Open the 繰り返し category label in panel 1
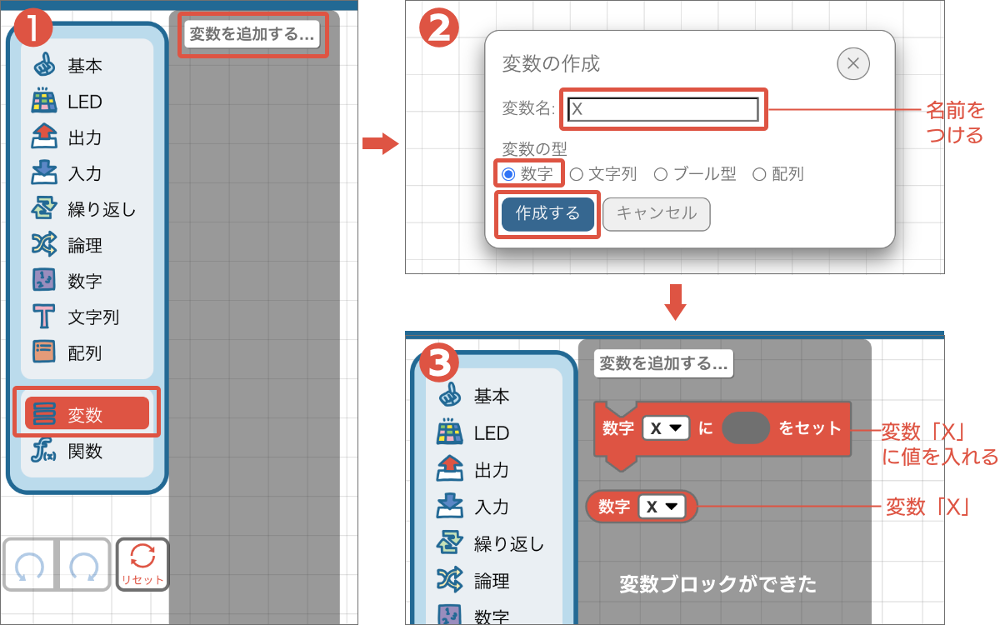Screen dimensions: 1000x625 coord(102,209)
